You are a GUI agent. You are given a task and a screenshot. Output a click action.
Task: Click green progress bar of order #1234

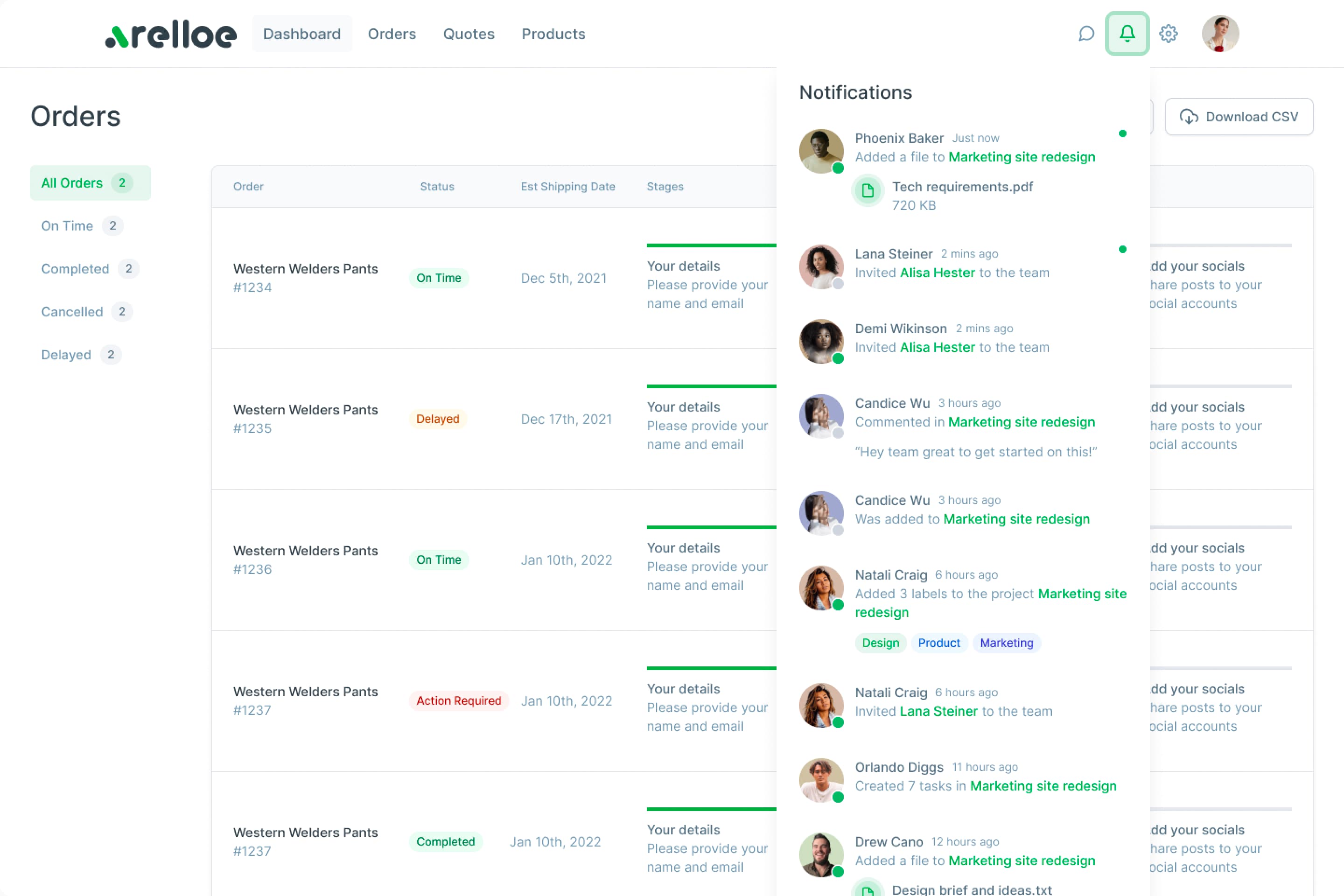711,246
